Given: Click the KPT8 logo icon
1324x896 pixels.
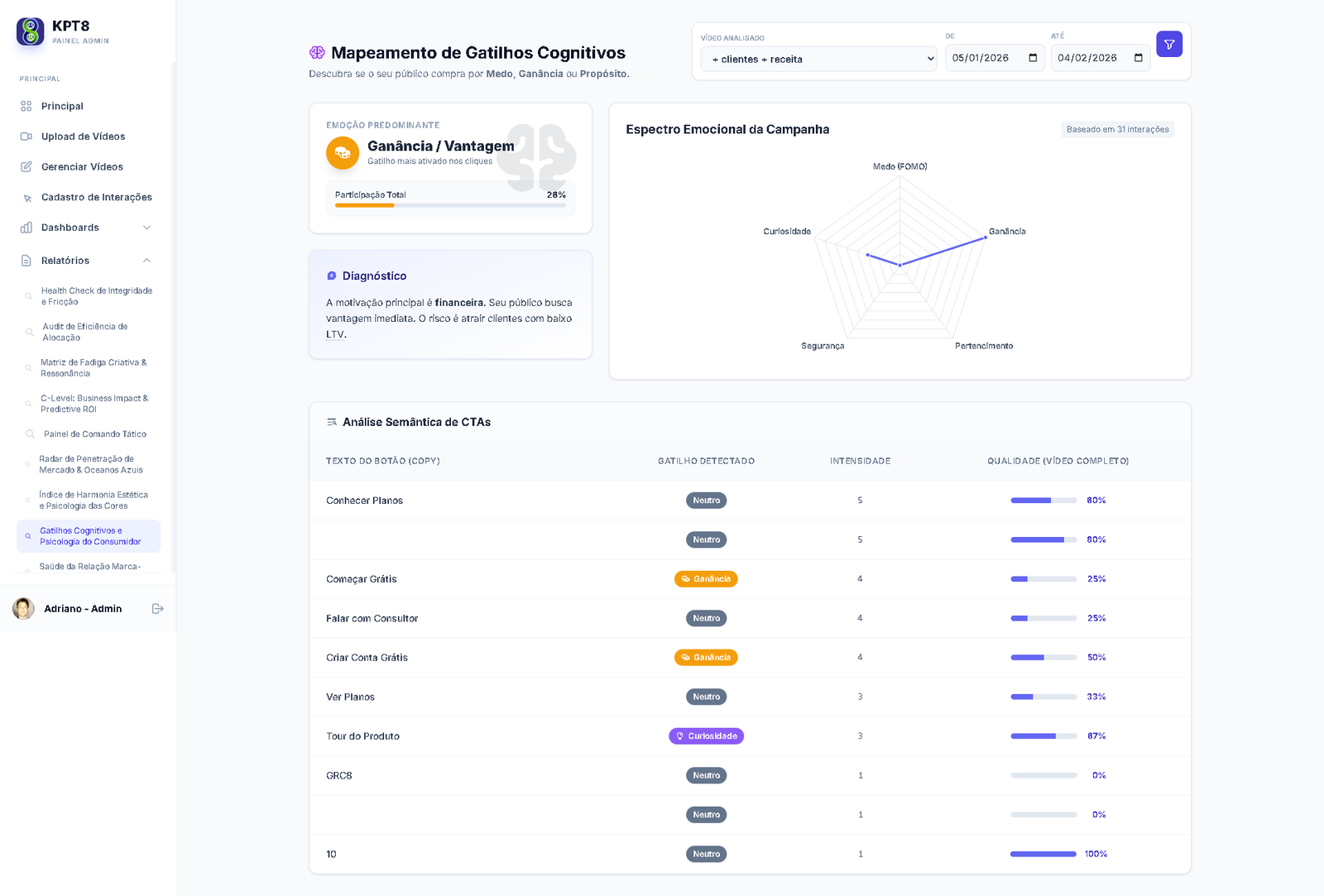Looking at the screenshot, I should [x=31, y=31].
